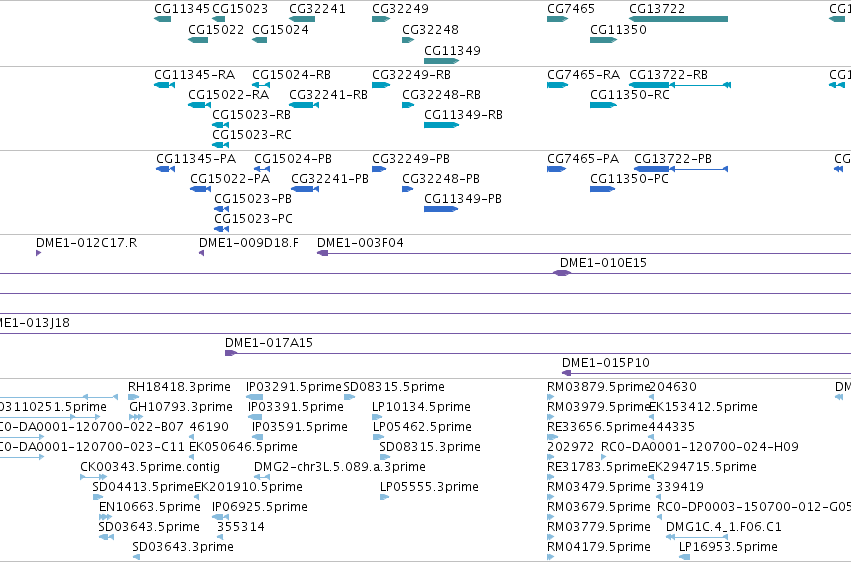Select the CG32248-RB label
851x562 pixels.
coord(441,94)
